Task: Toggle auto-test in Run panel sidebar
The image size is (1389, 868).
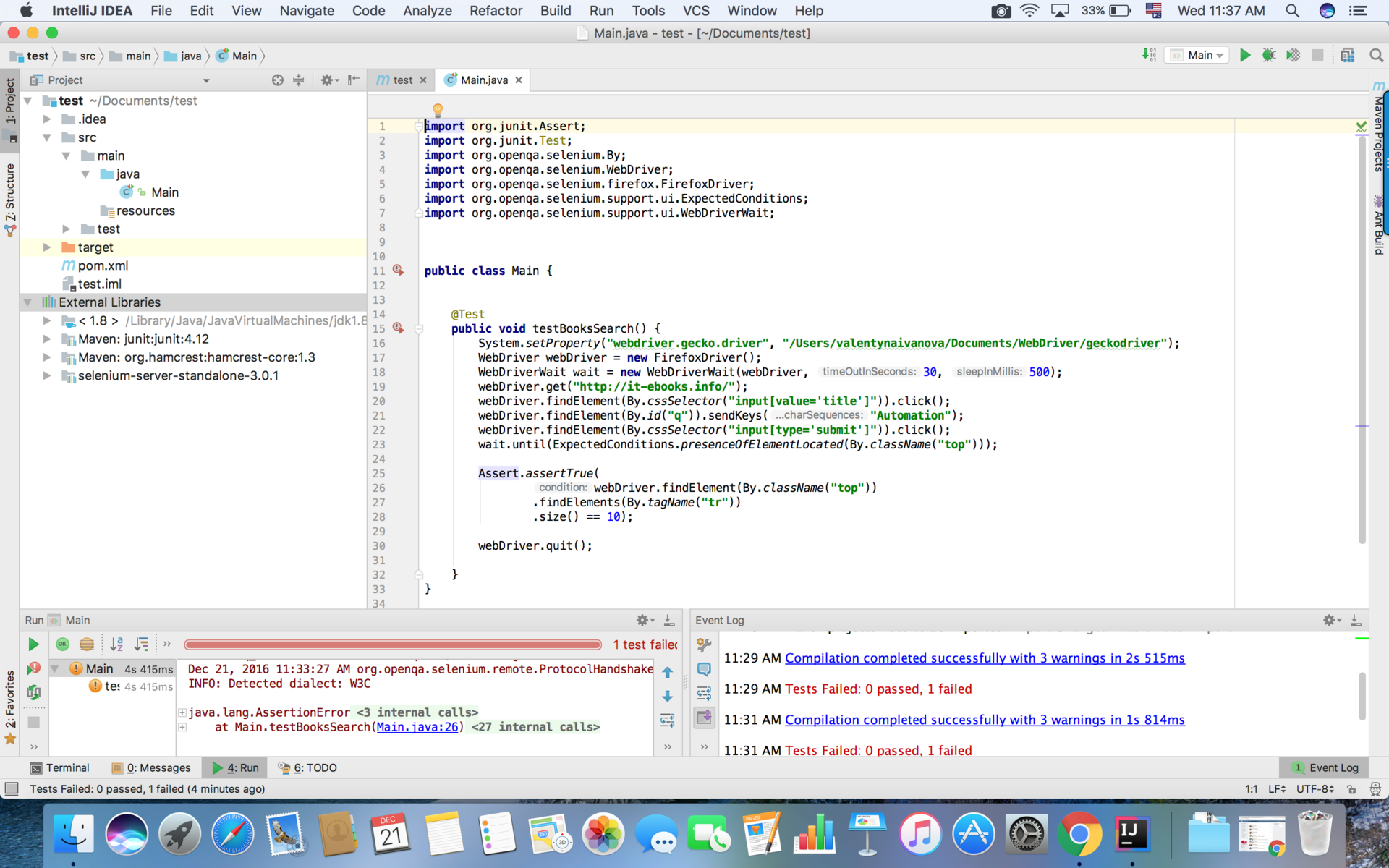Action: pos(33,692)
